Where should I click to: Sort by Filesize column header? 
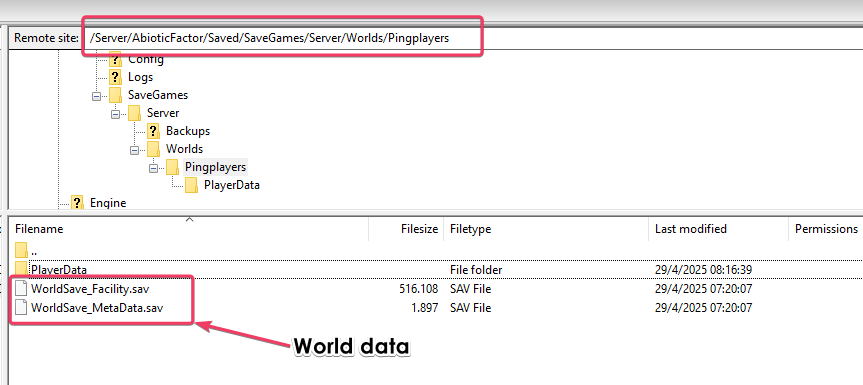pyautogui.click(x=406, y=229)
